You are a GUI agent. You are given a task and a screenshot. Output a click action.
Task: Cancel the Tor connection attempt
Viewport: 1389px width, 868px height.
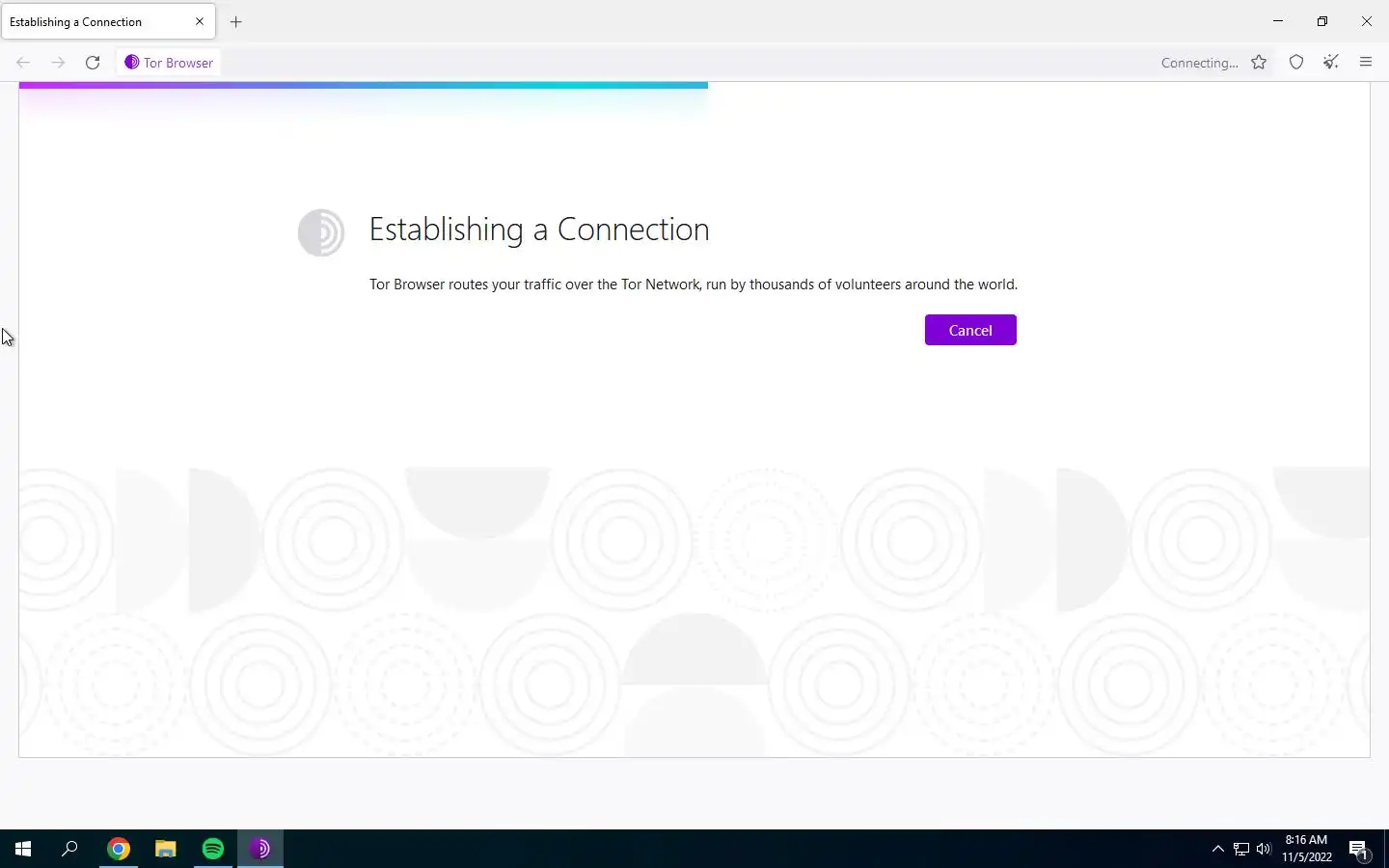[970, 330]
